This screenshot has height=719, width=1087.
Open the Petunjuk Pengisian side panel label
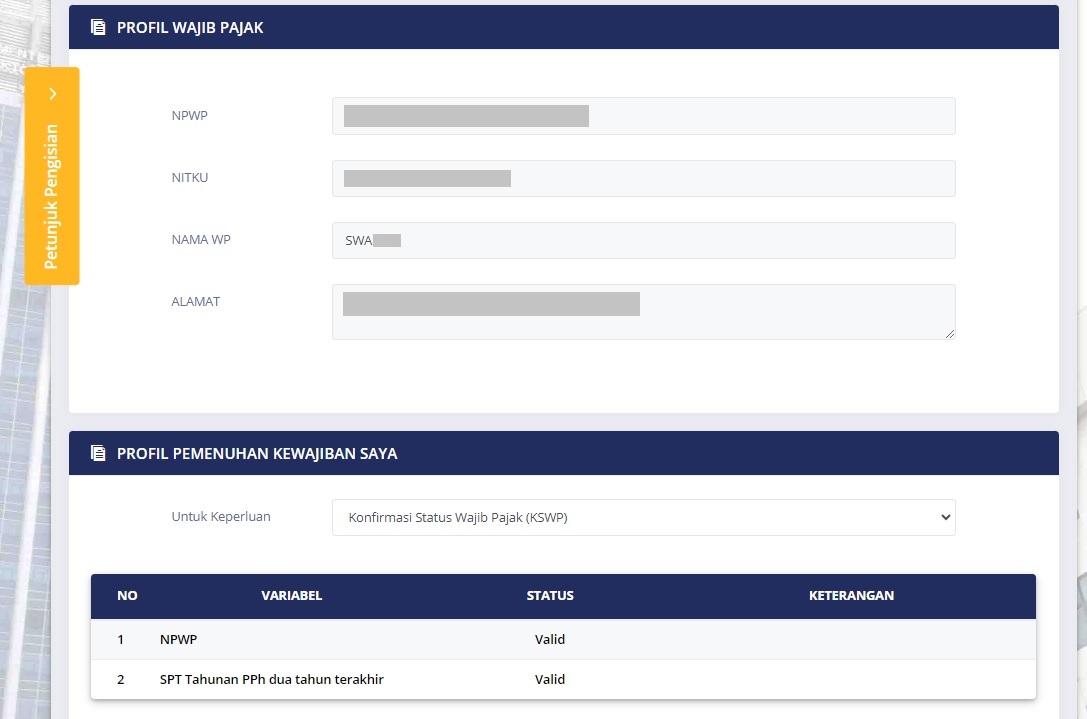52,196
